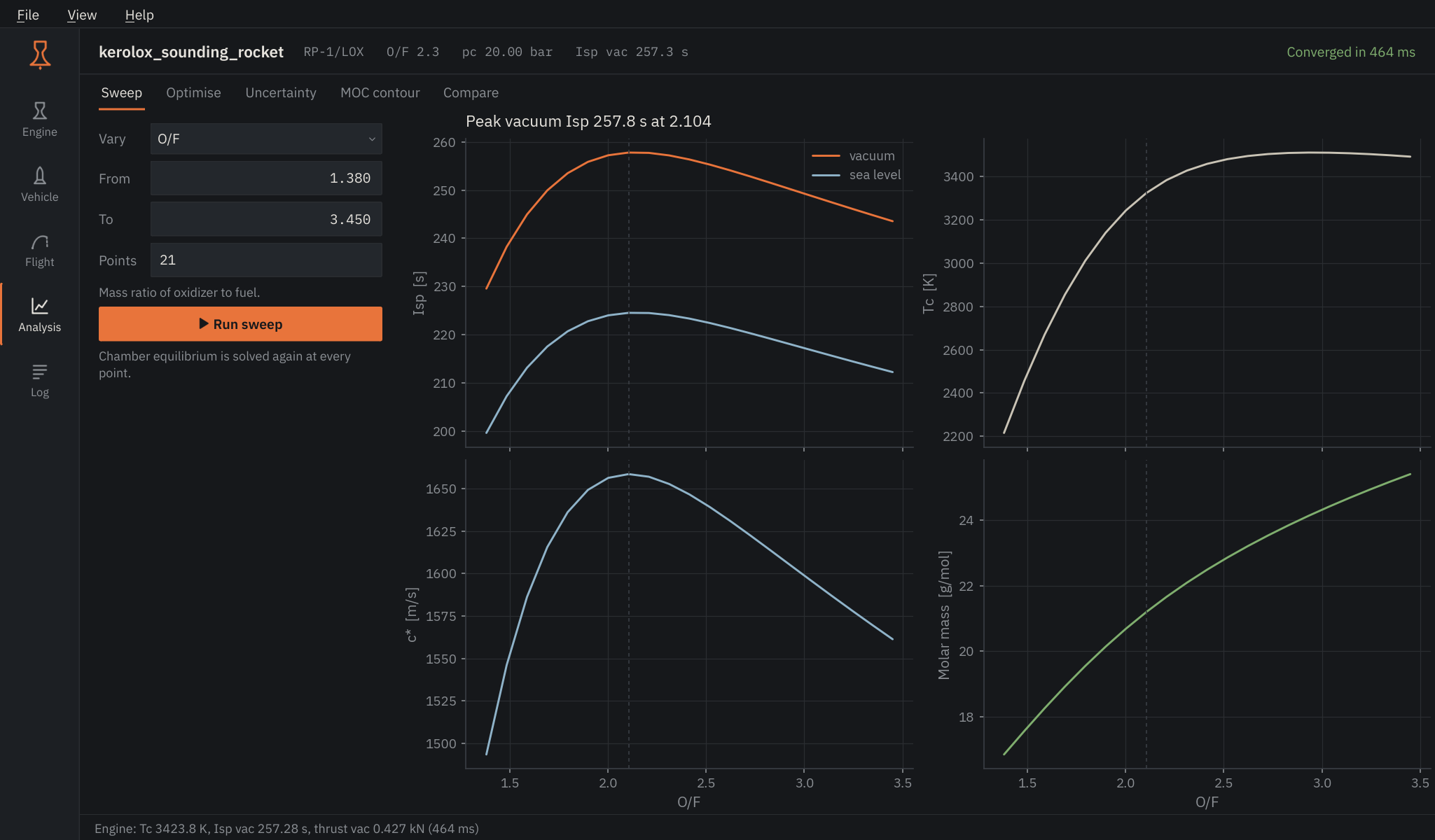This screenshot has height=840, width=1435.
Task: Switch to the Uncertainty tab
Action: click(x=281, y=93)
